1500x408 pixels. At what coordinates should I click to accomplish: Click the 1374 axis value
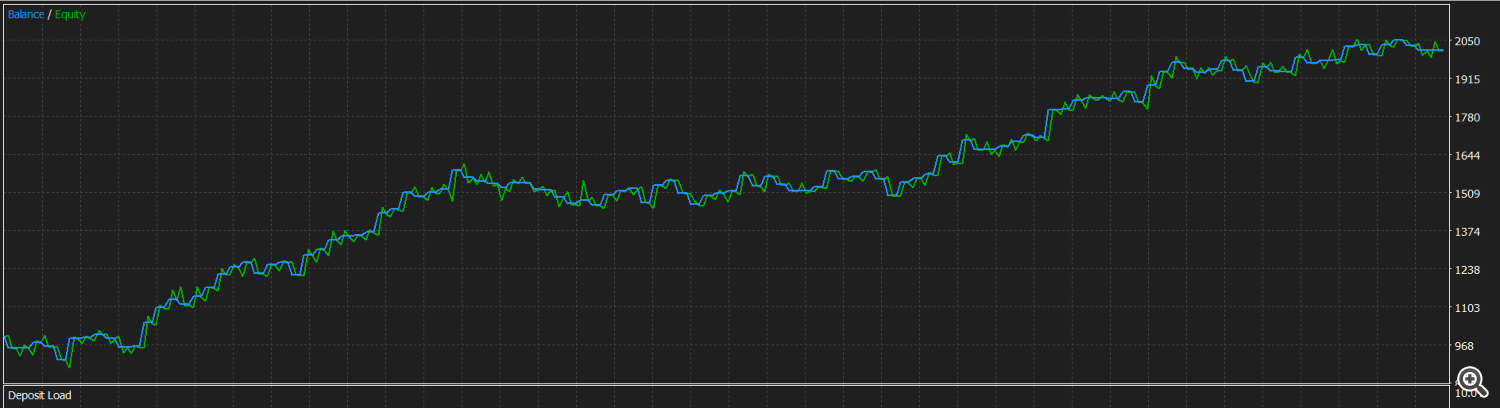pos(1468,232)
